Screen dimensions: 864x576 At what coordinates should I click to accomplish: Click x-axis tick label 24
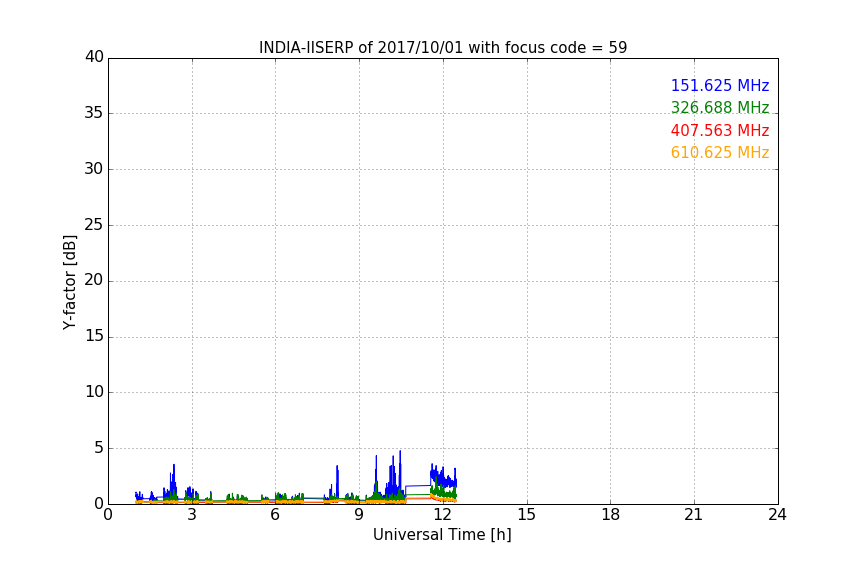pos(777,515)
